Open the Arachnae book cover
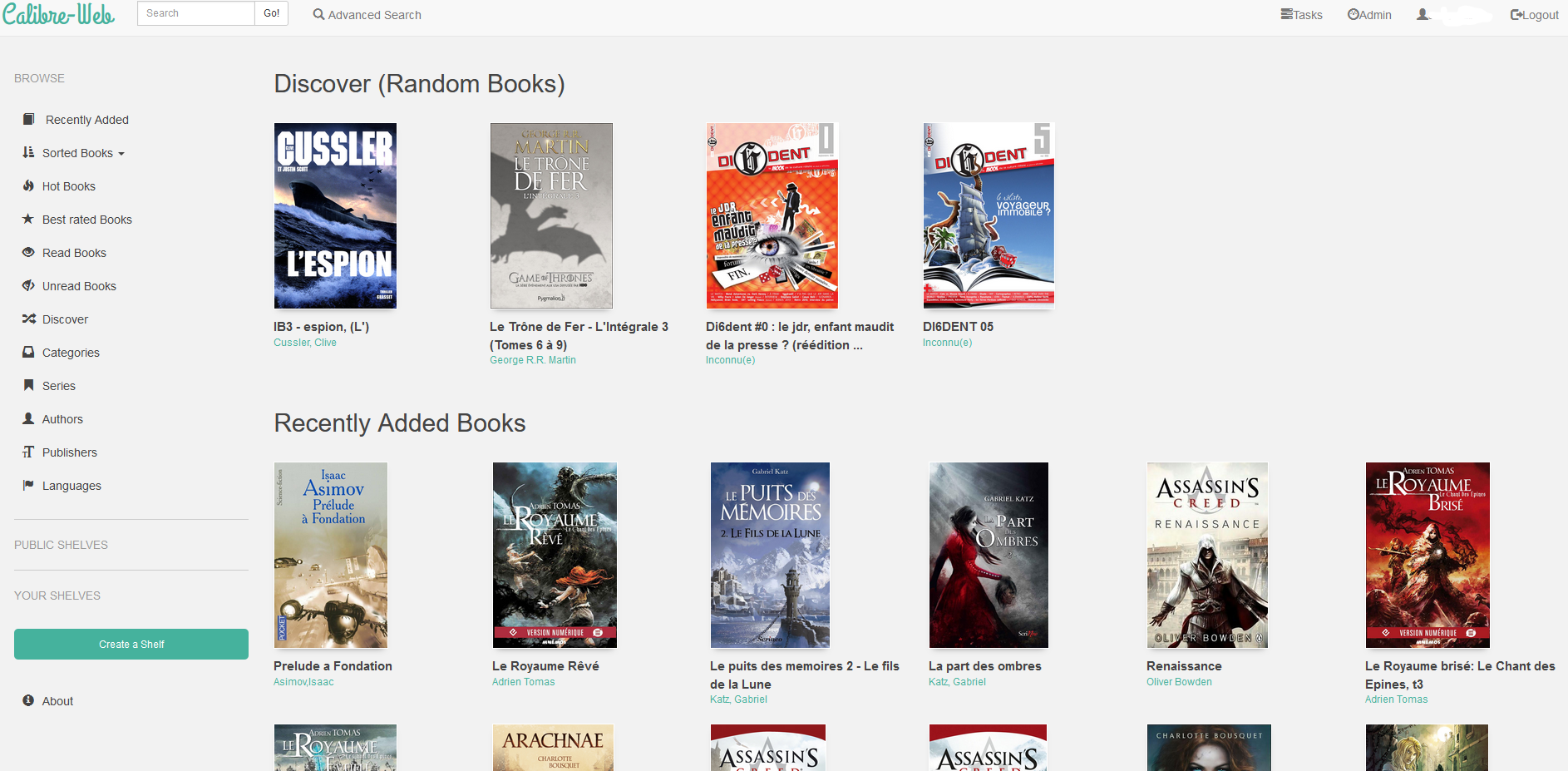1568x771 pixels. point(553,748)
